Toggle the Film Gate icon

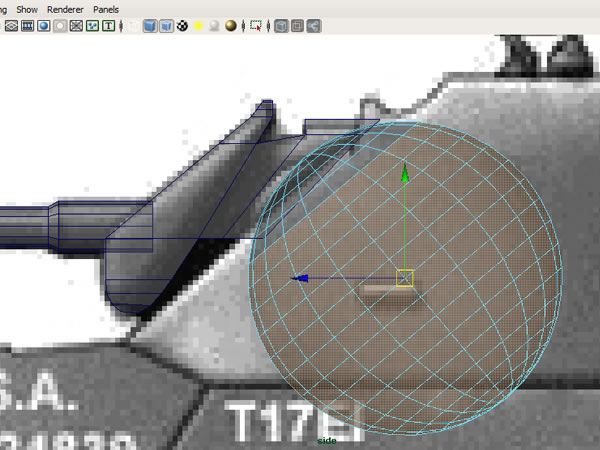coord(28,26)
